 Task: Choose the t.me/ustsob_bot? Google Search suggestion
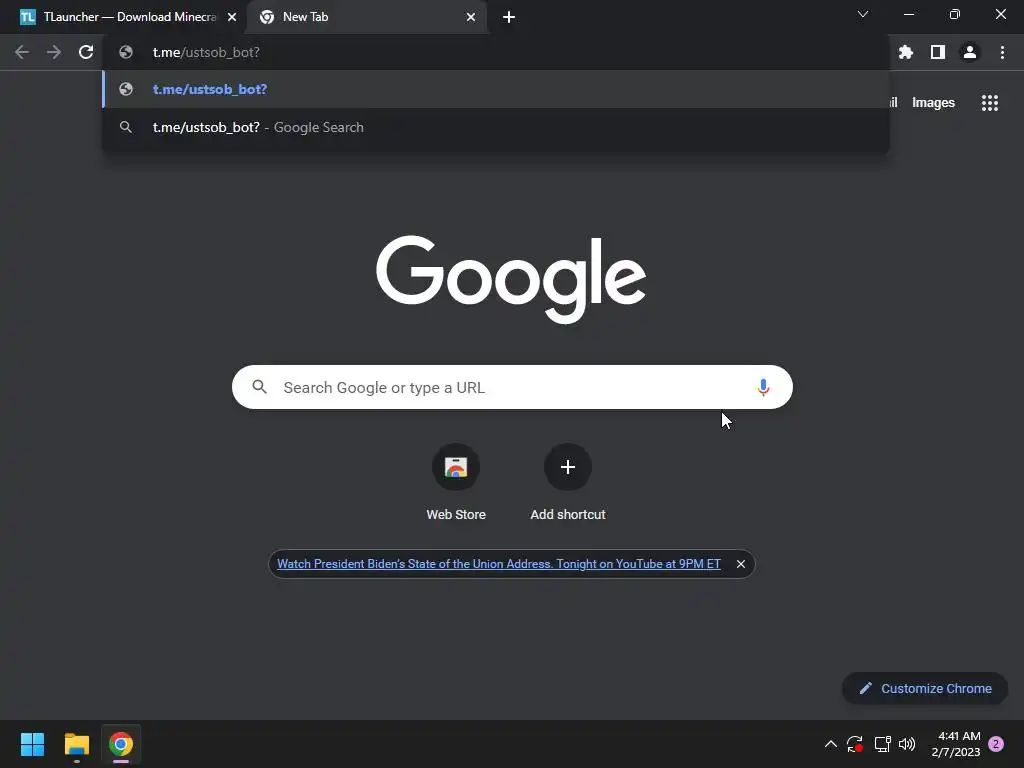[x=496, y=127]
